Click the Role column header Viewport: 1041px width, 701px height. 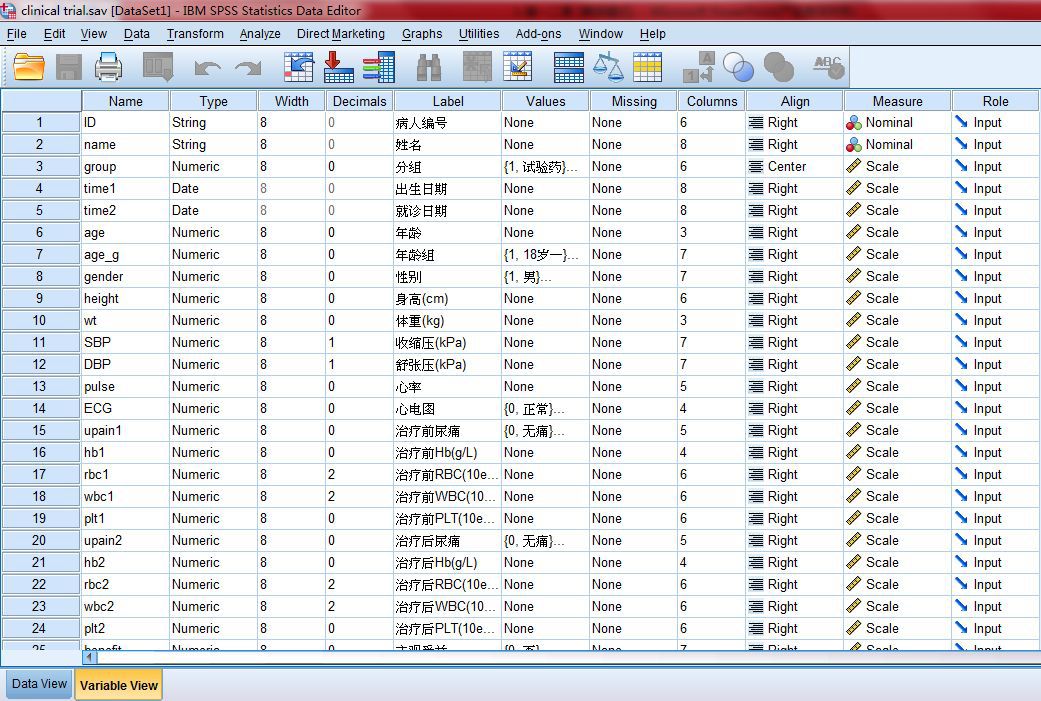click(995, 101)
